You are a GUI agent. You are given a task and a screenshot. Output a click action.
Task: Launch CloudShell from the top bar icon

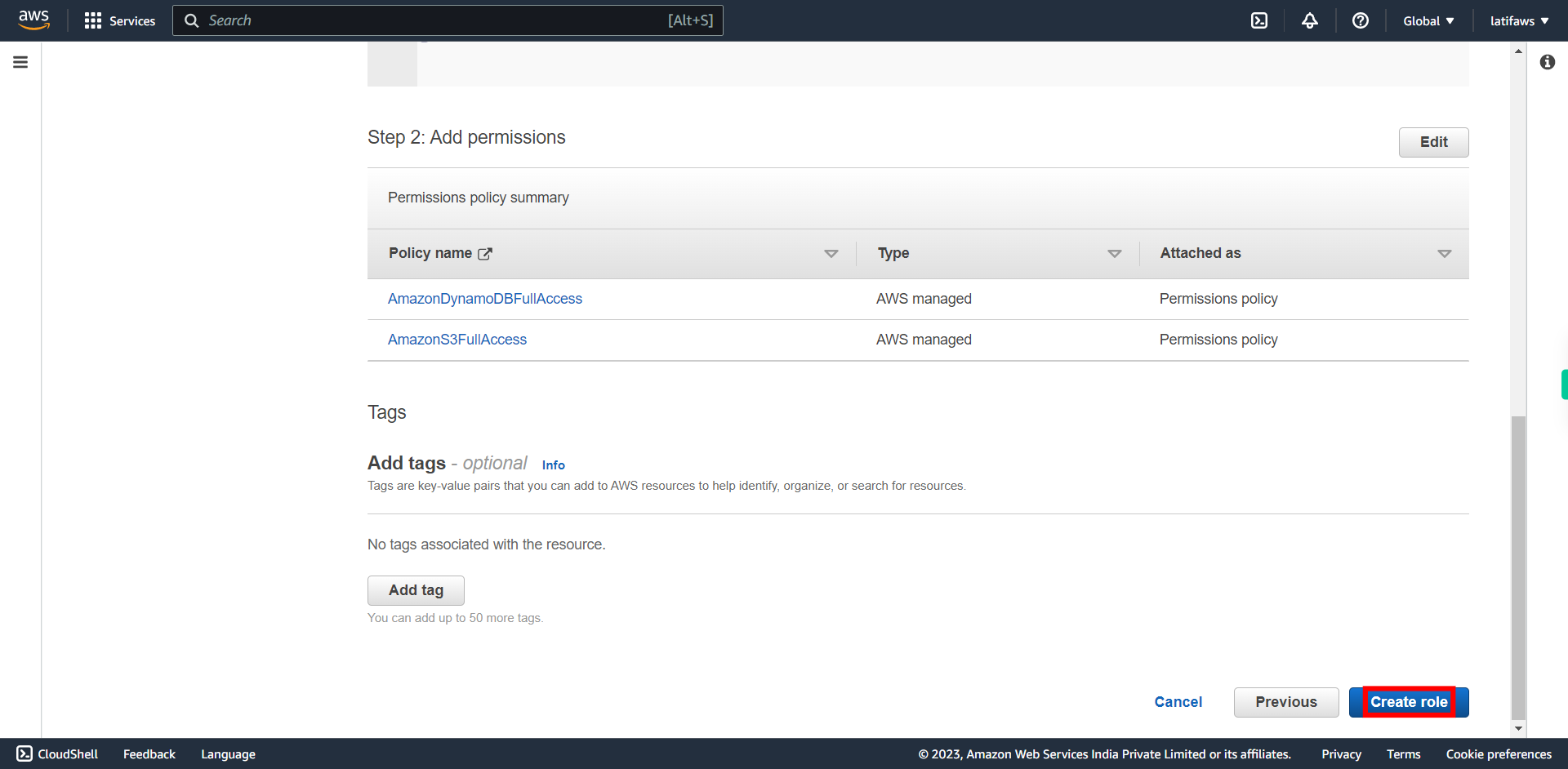pos(1259,20)
